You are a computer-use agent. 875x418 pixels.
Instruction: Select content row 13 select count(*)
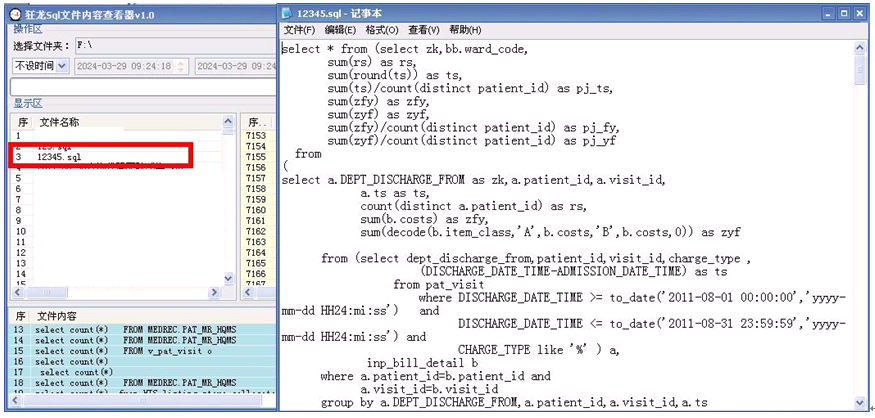point(143,329)
